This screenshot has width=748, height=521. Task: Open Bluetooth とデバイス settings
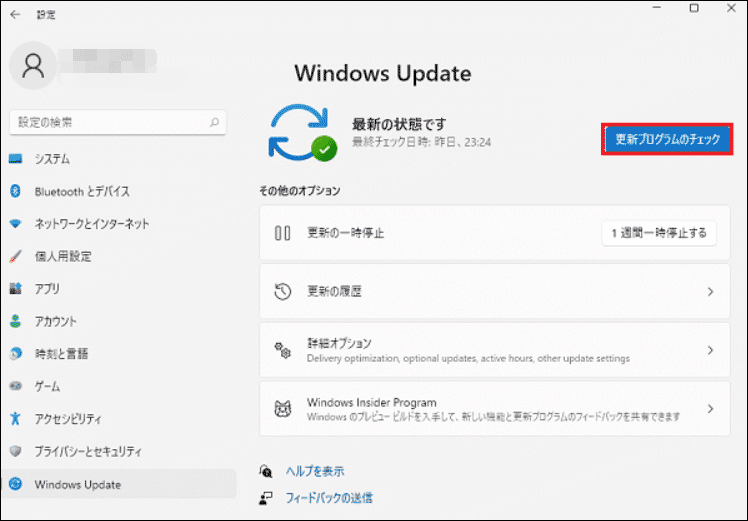coord(118,191)
